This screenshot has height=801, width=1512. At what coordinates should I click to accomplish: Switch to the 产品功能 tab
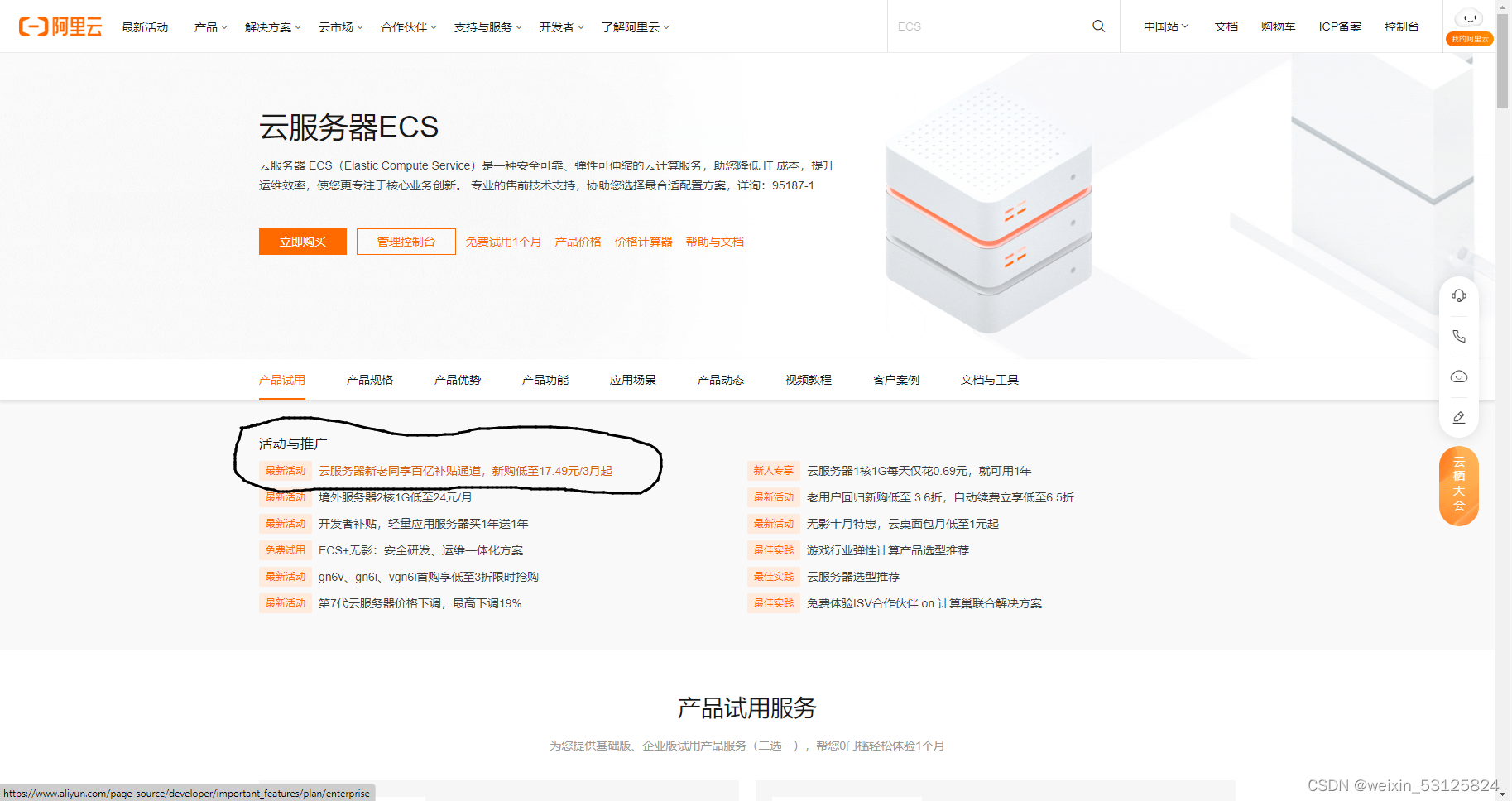[545, 380]
